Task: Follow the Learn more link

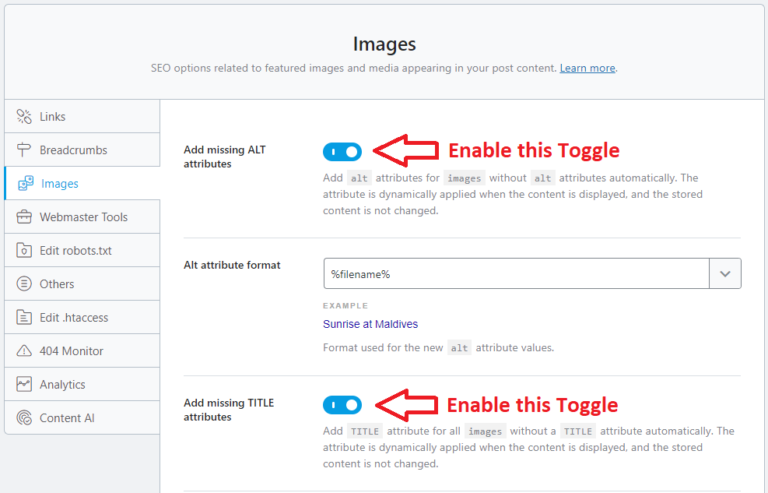Action: point(587,68)
